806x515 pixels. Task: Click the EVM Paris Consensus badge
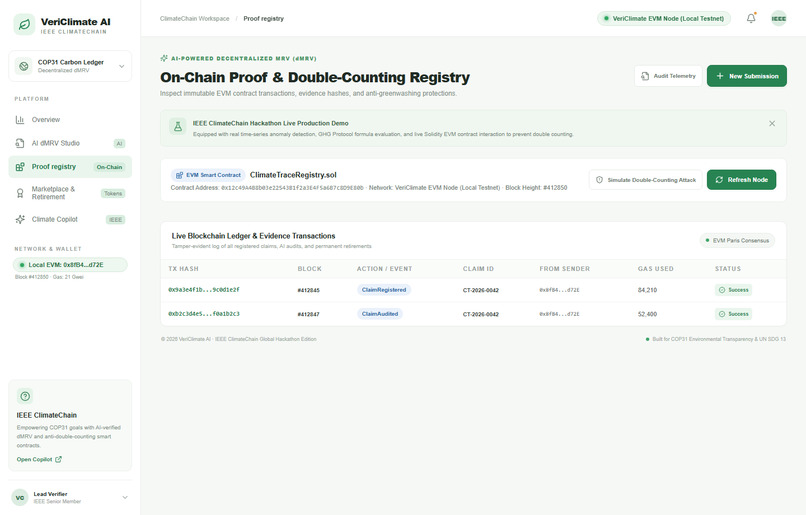point(737,241)
